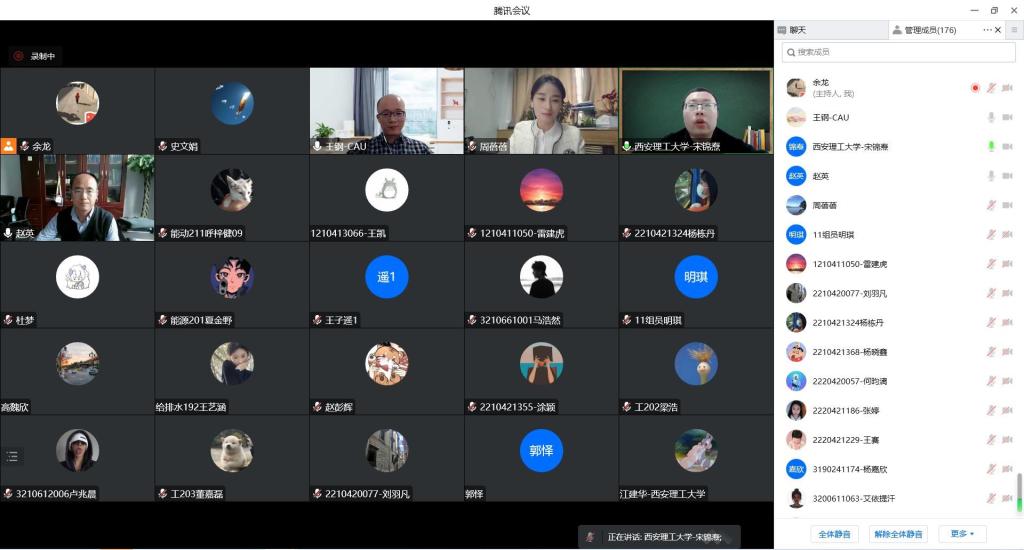
Task: Click the camera icon for 王钢-CAU
Action: pos(1007,117)
